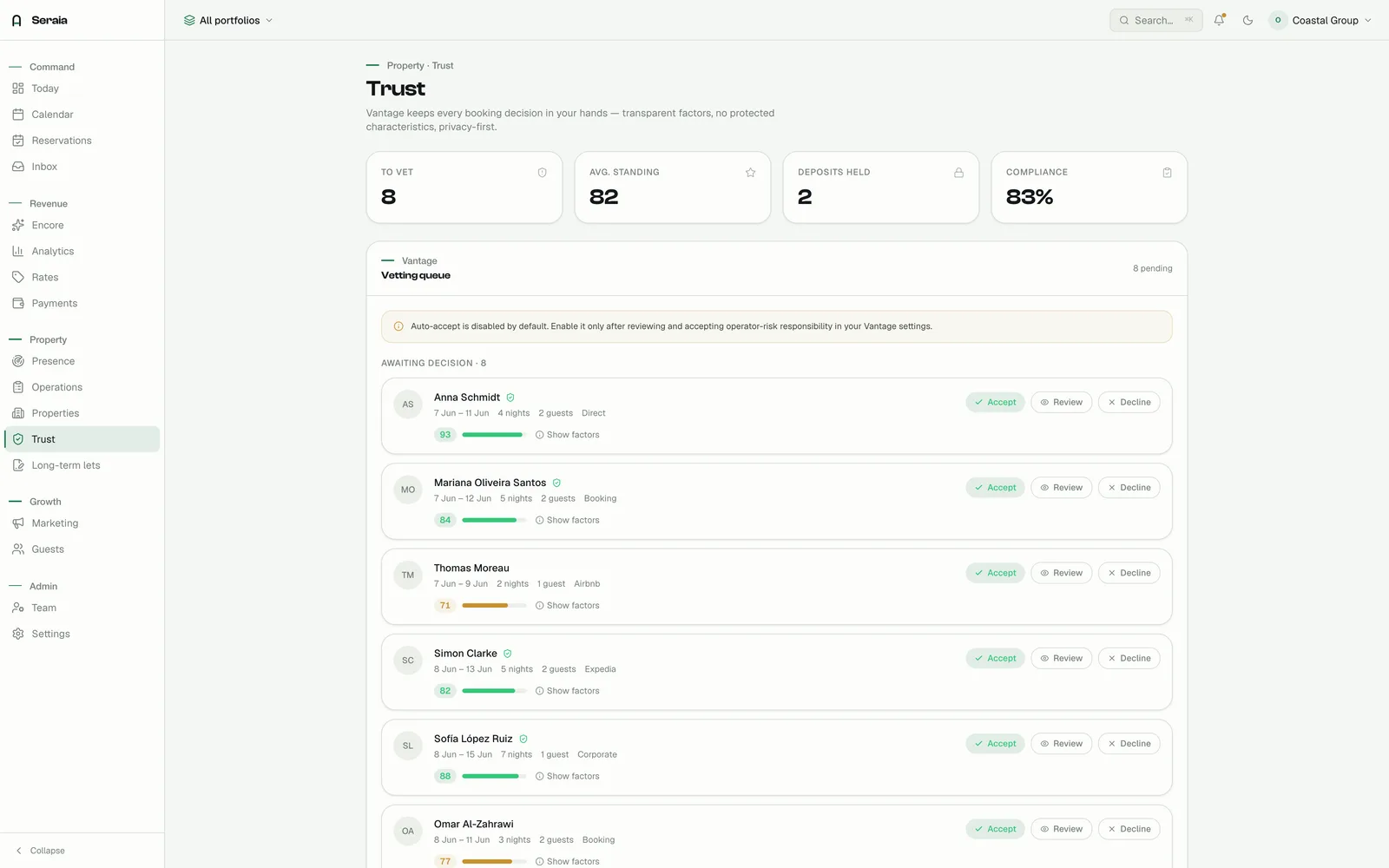Click the Avg. Standing star icon

tap(751, 173)
